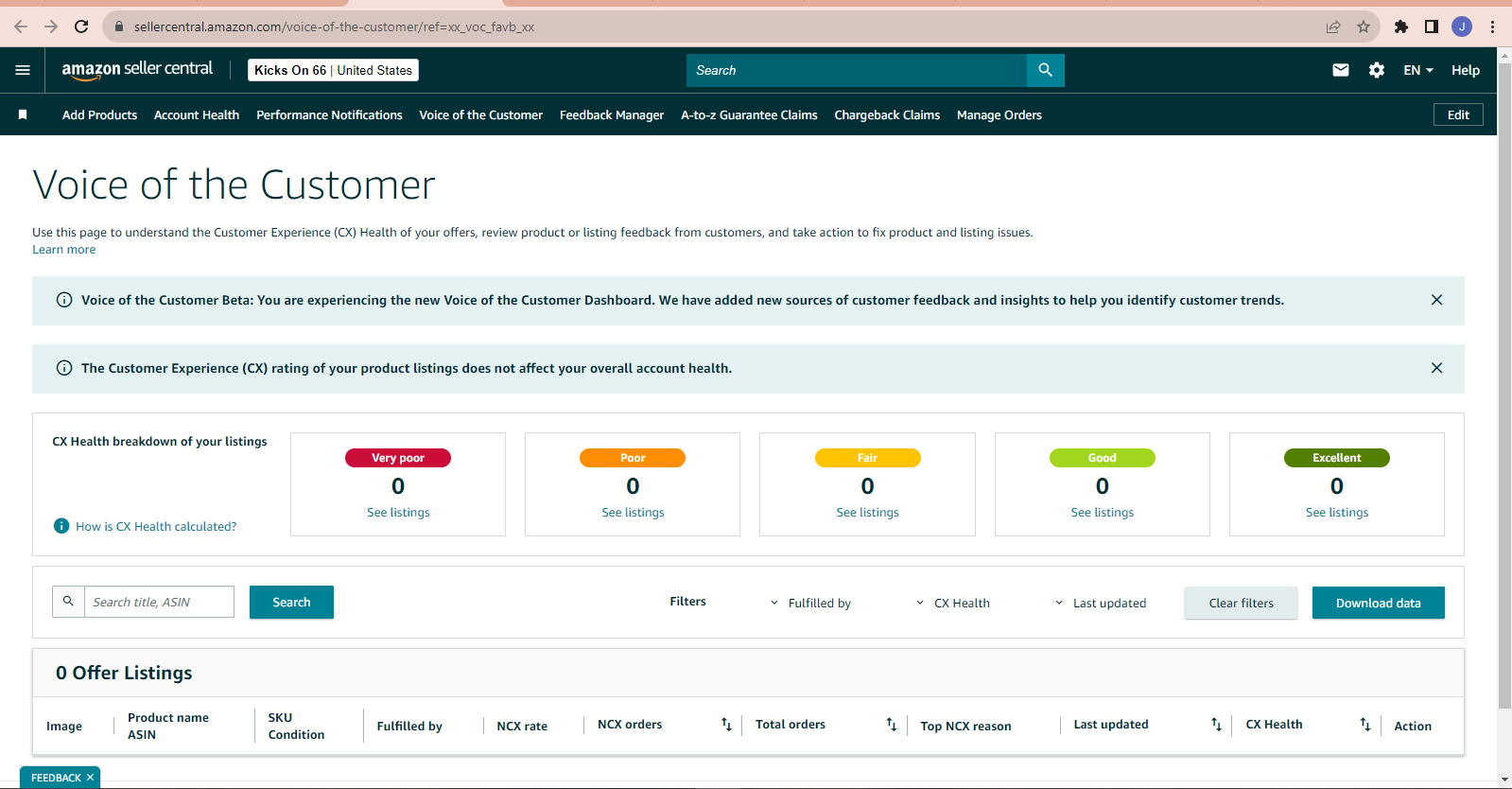This screenshot has width=1512, height=789.
Task: Click the bookmark icon in favorites bar
Action: (23, 114)
